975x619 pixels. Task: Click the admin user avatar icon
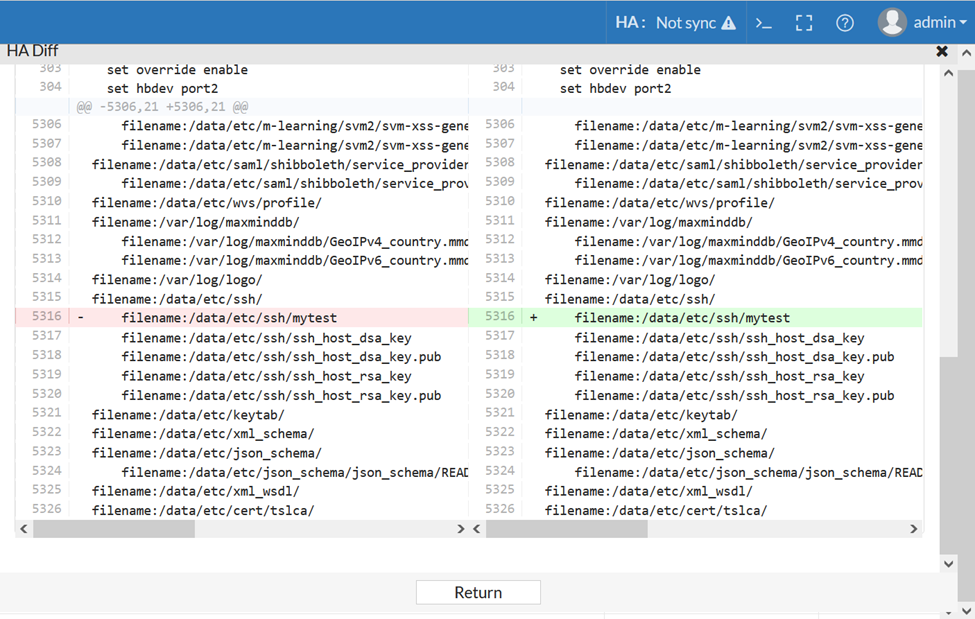pyautogui.click(x=891, y=21)
